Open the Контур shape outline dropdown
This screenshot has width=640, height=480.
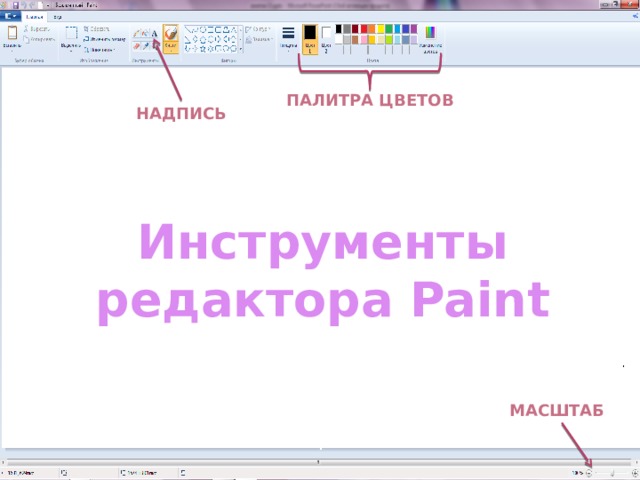258,29
